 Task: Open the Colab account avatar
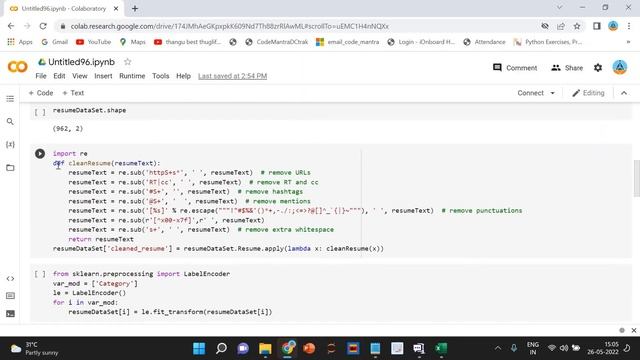point(620,67)
